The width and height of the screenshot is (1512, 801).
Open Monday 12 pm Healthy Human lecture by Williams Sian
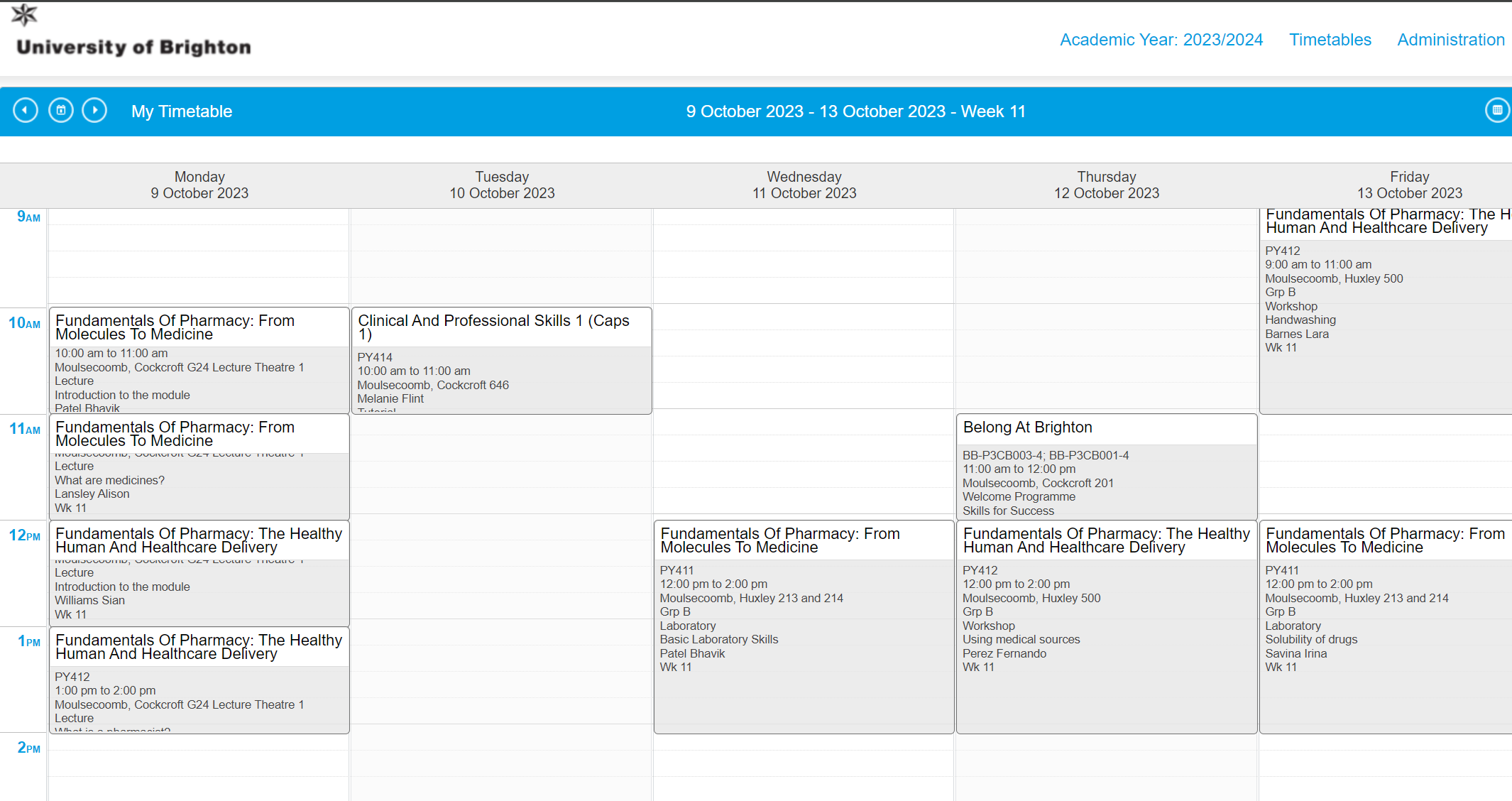199,574
